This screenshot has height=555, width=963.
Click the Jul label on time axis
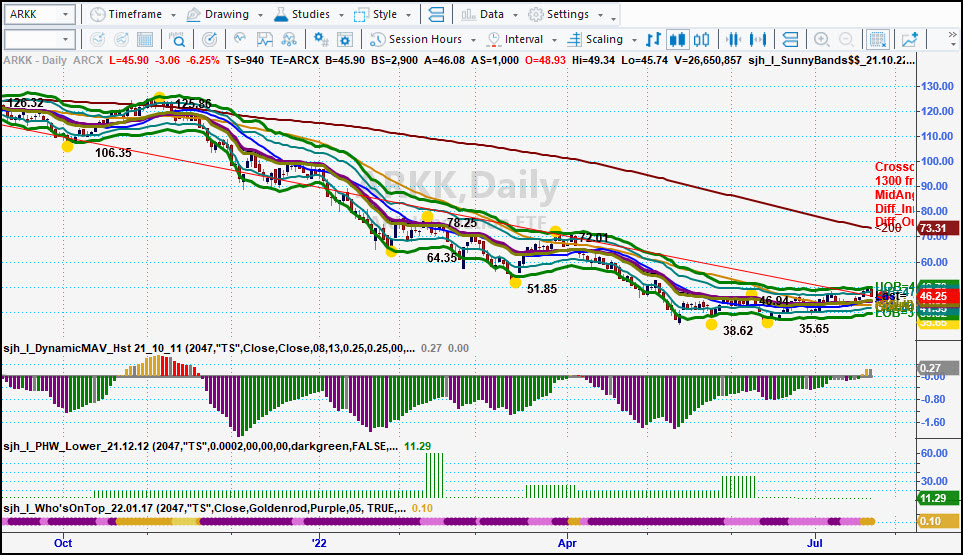point(814,543)
